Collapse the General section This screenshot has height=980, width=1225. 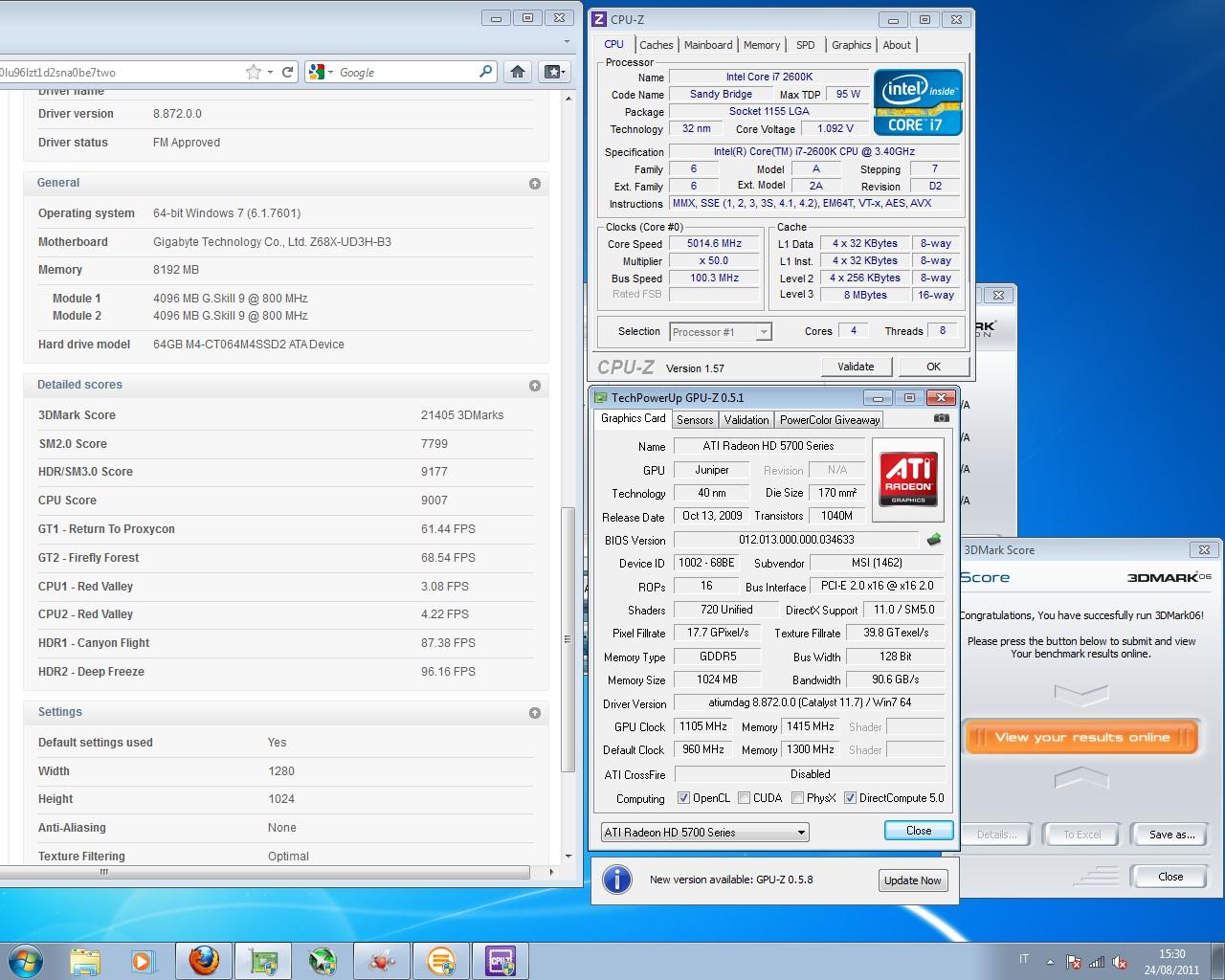[535, 184]
